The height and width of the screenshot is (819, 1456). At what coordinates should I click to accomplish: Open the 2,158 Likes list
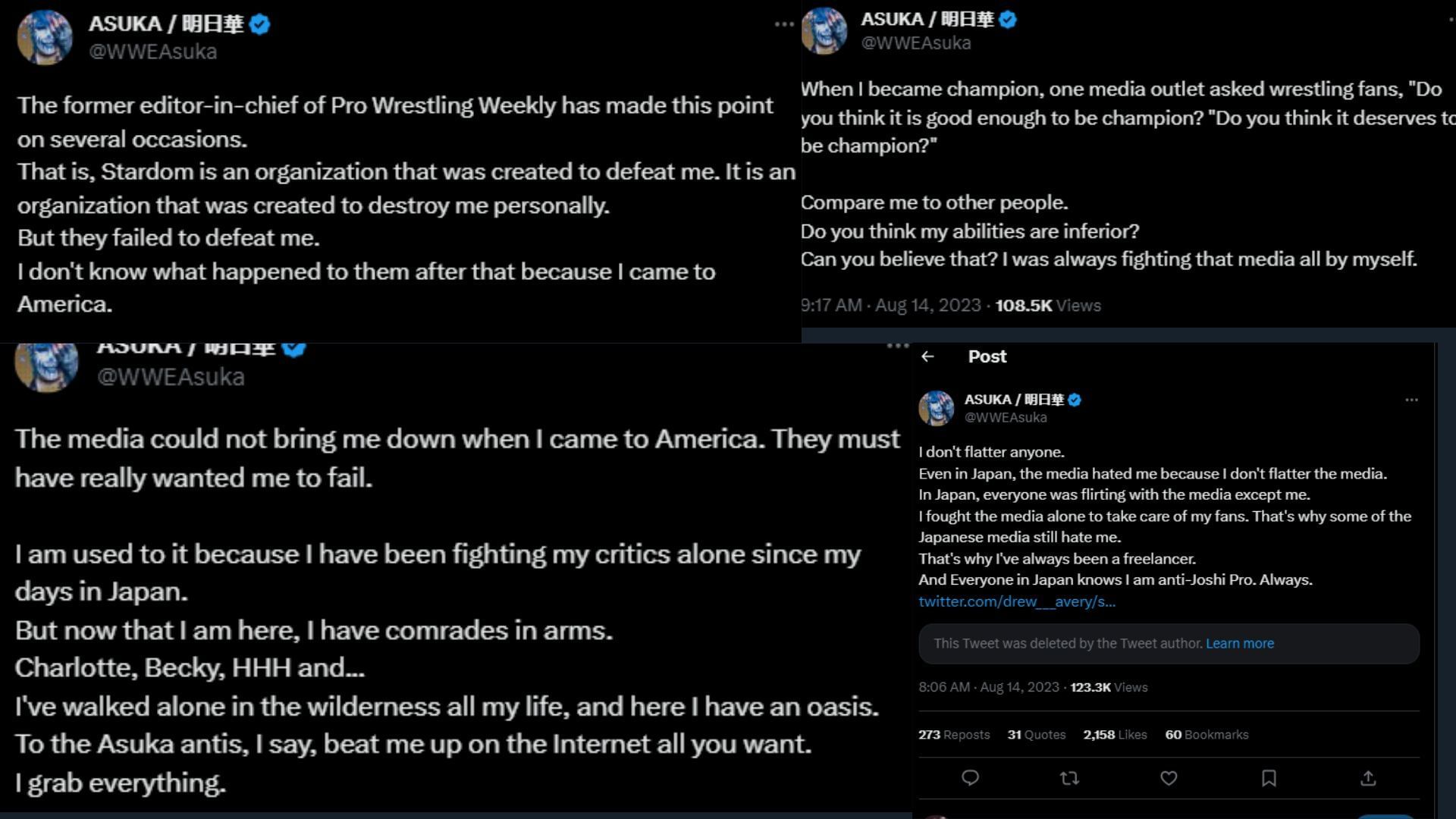[x=1115, y=734]
